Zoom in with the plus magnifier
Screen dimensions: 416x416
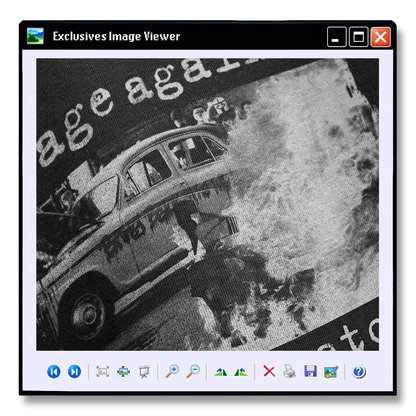point(172,371)
